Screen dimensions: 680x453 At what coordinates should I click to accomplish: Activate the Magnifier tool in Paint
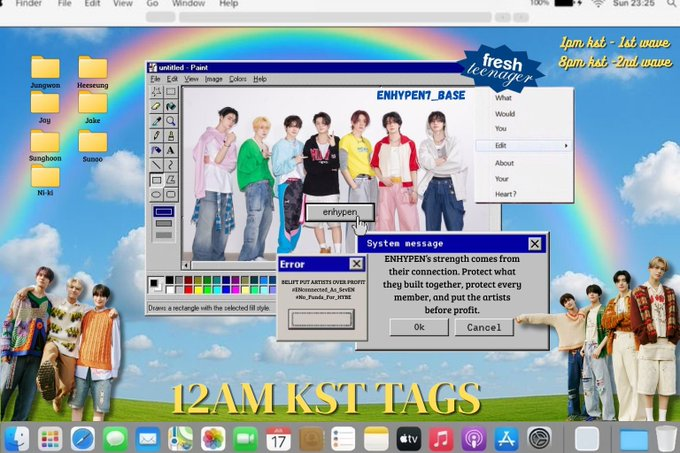pyautogui.click(x=171, y=121)
